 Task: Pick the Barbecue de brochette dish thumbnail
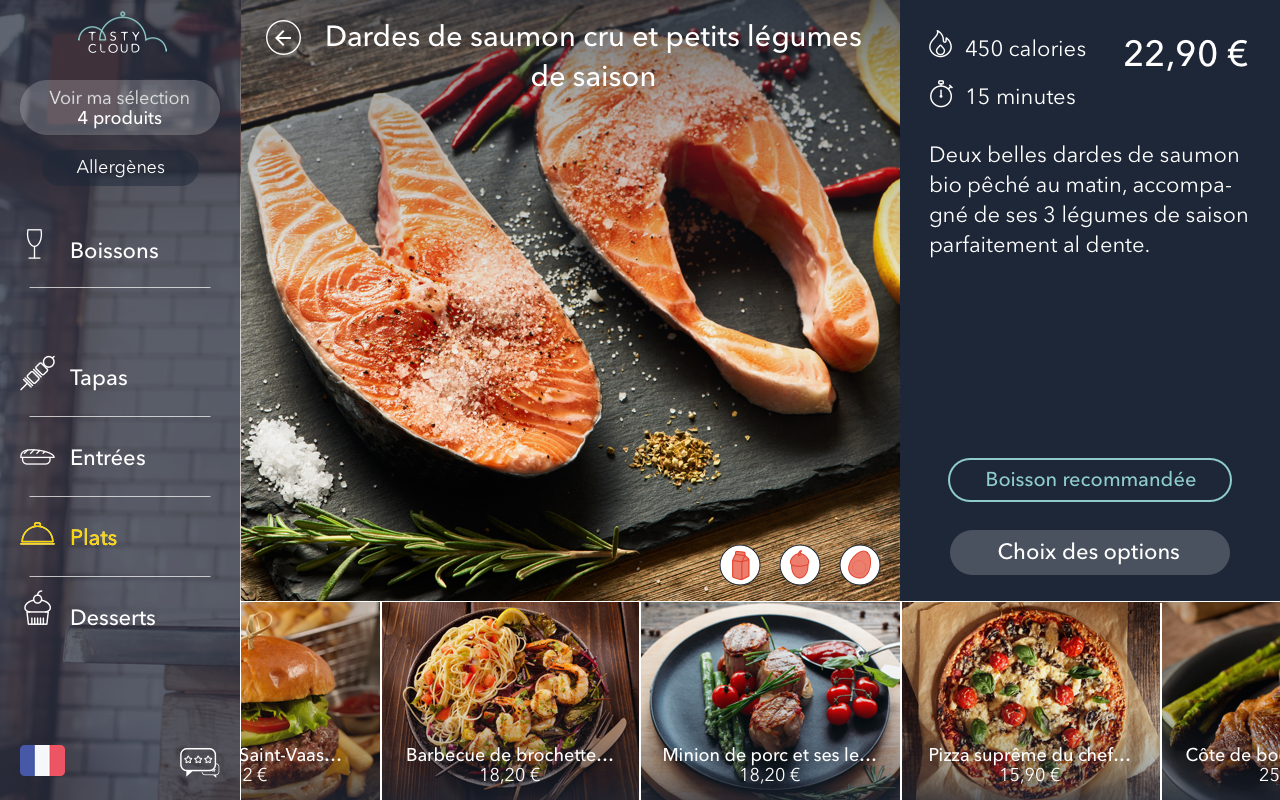[510, 701]
